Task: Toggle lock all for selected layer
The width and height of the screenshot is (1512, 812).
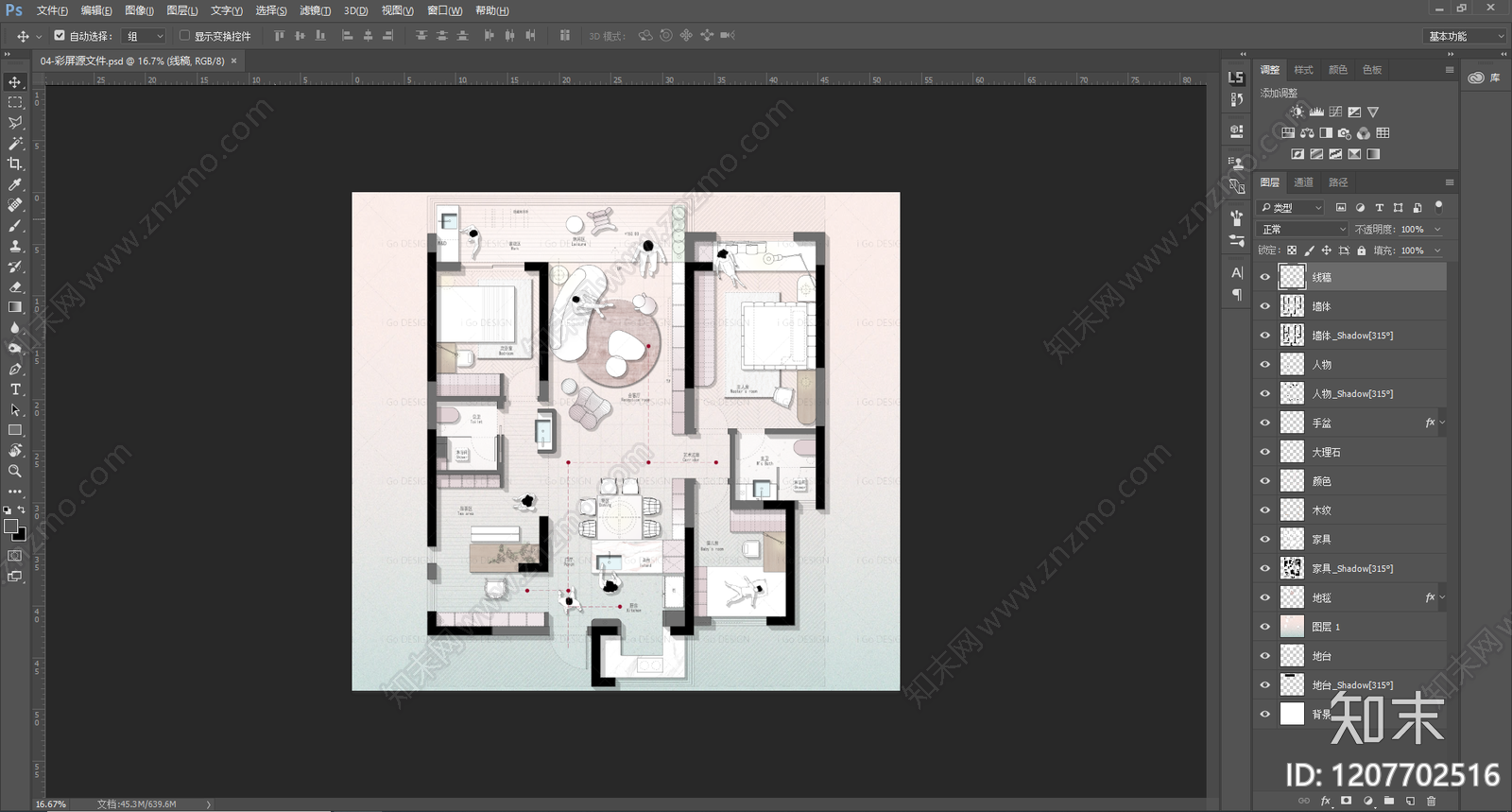Action: pyautogui.click(x=1361, y=251)
